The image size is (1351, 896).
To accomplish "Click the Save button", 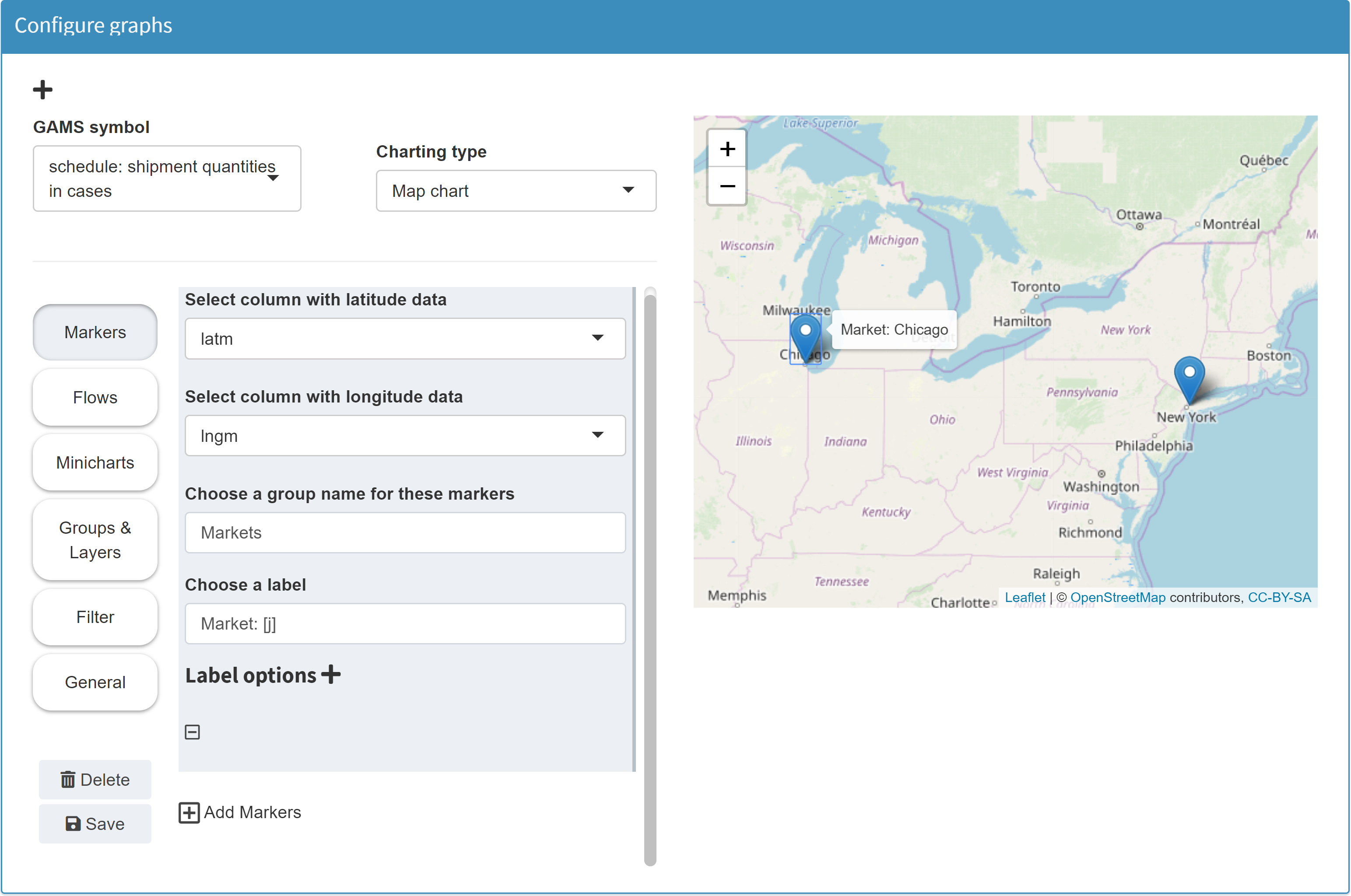I will pyautogui.click(x=95, y=823).
